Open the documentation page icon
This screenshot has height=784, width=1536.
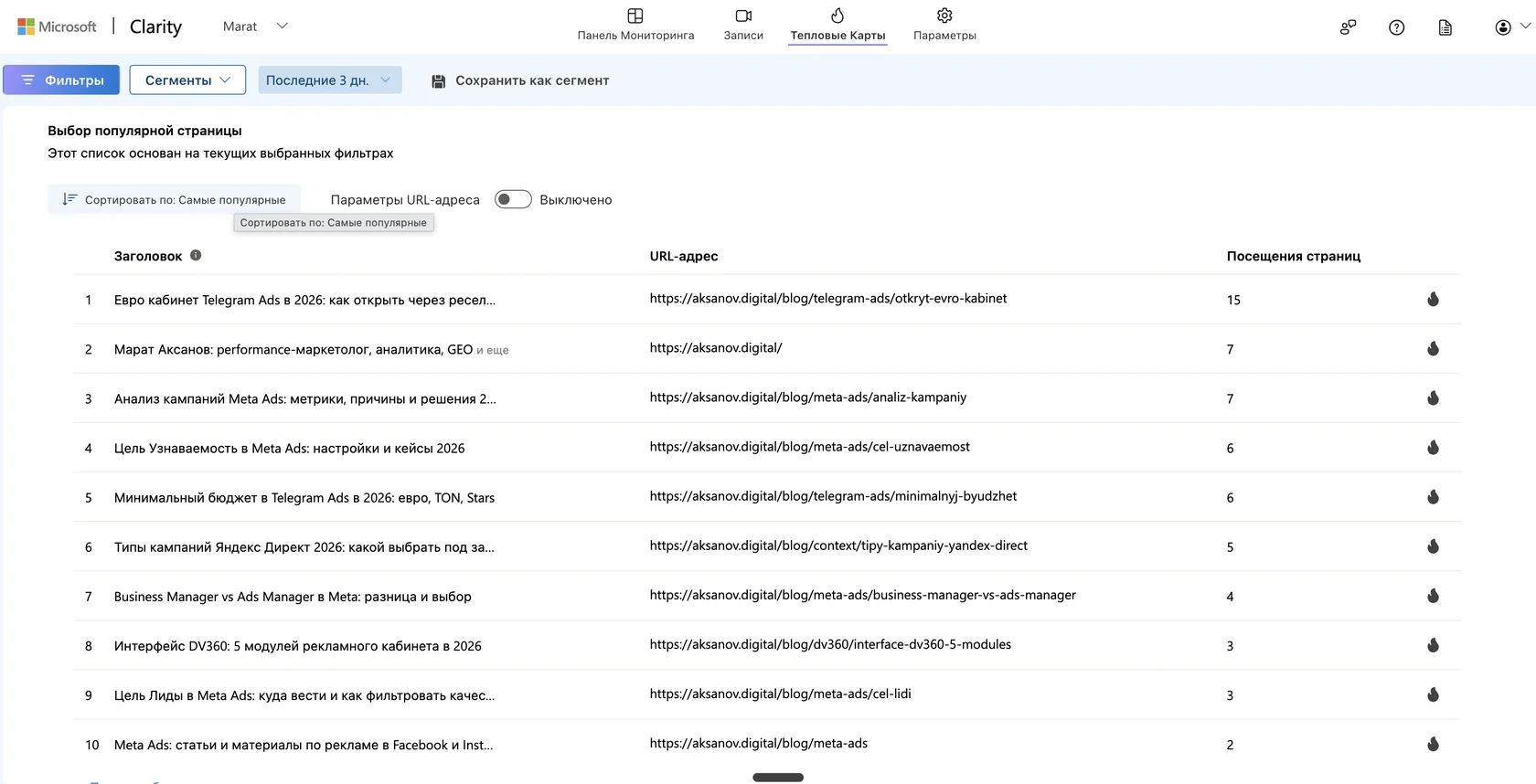tap(1445, 27)
